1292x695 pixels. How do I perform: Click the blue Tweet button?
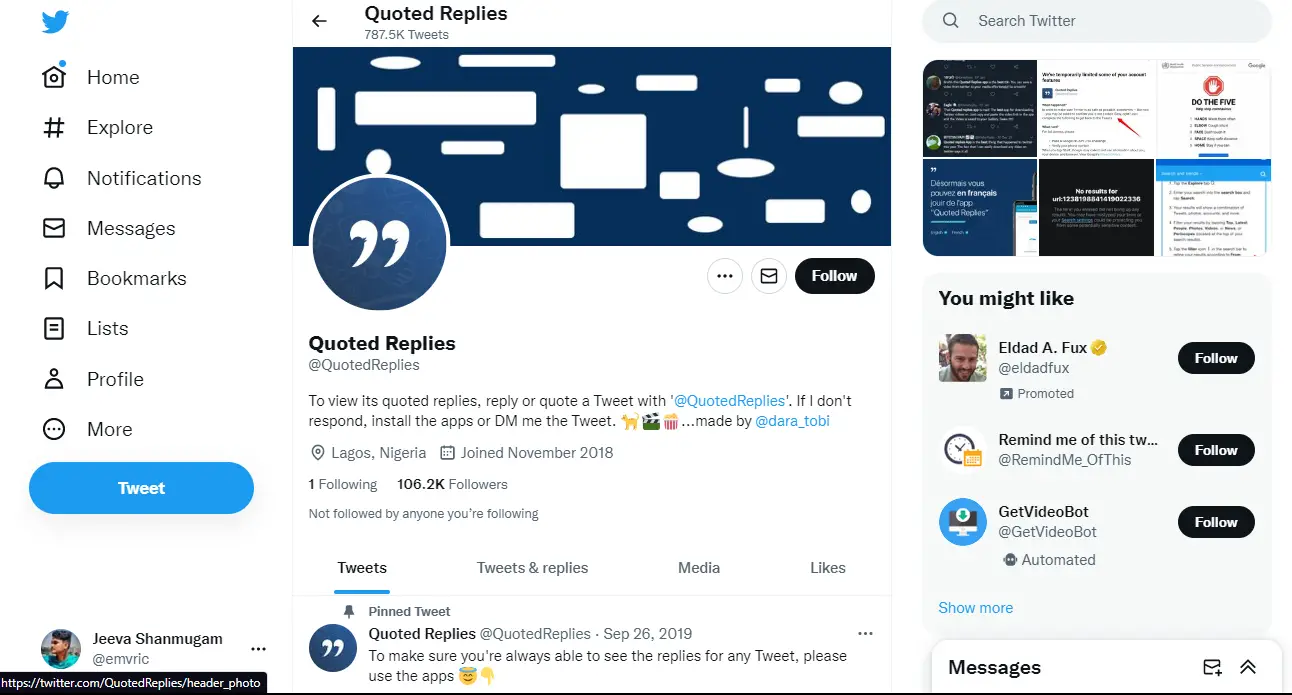(141, 488)
